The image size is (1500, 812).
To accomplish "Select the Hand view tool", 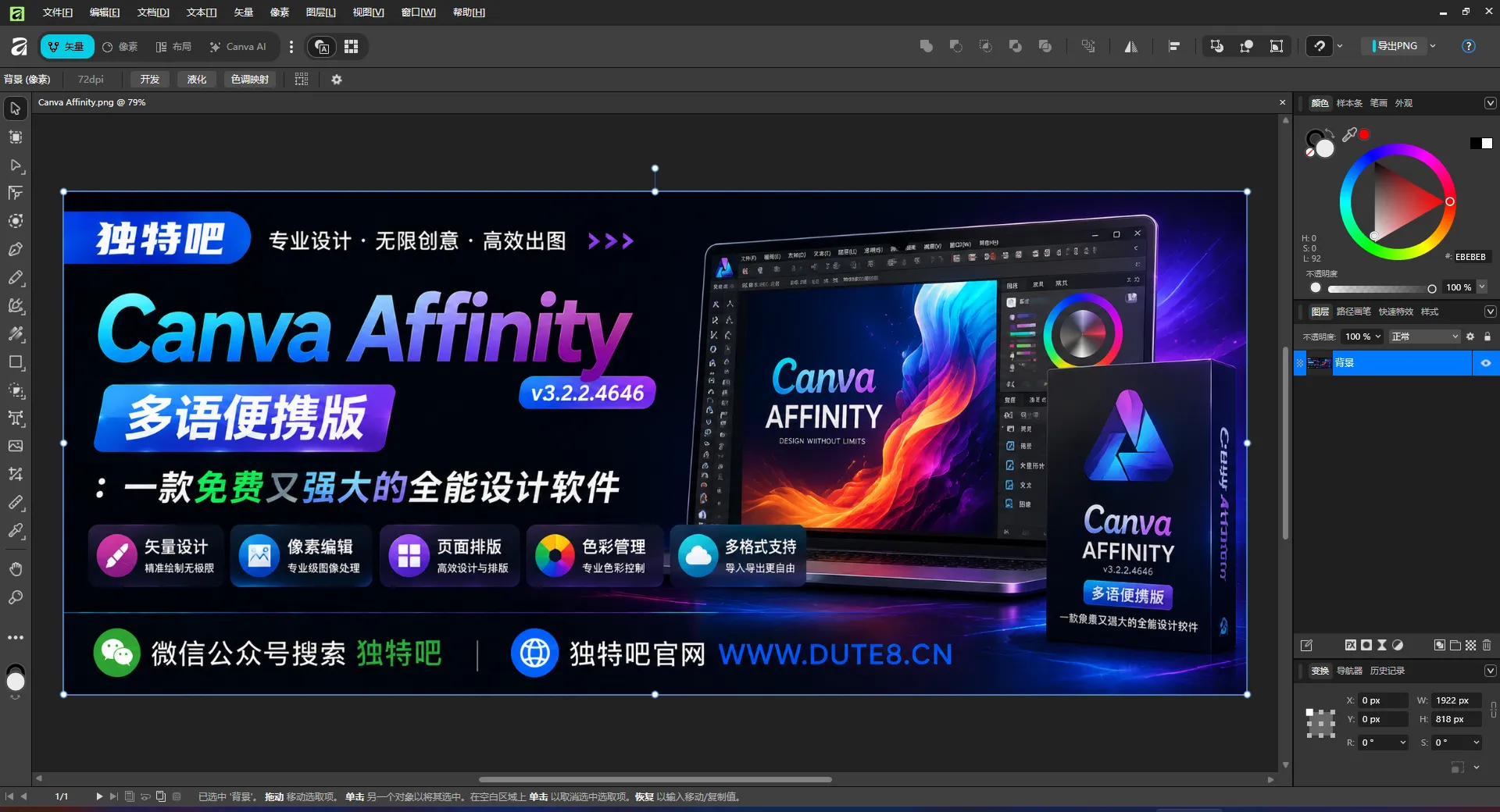I will point(15,569).
